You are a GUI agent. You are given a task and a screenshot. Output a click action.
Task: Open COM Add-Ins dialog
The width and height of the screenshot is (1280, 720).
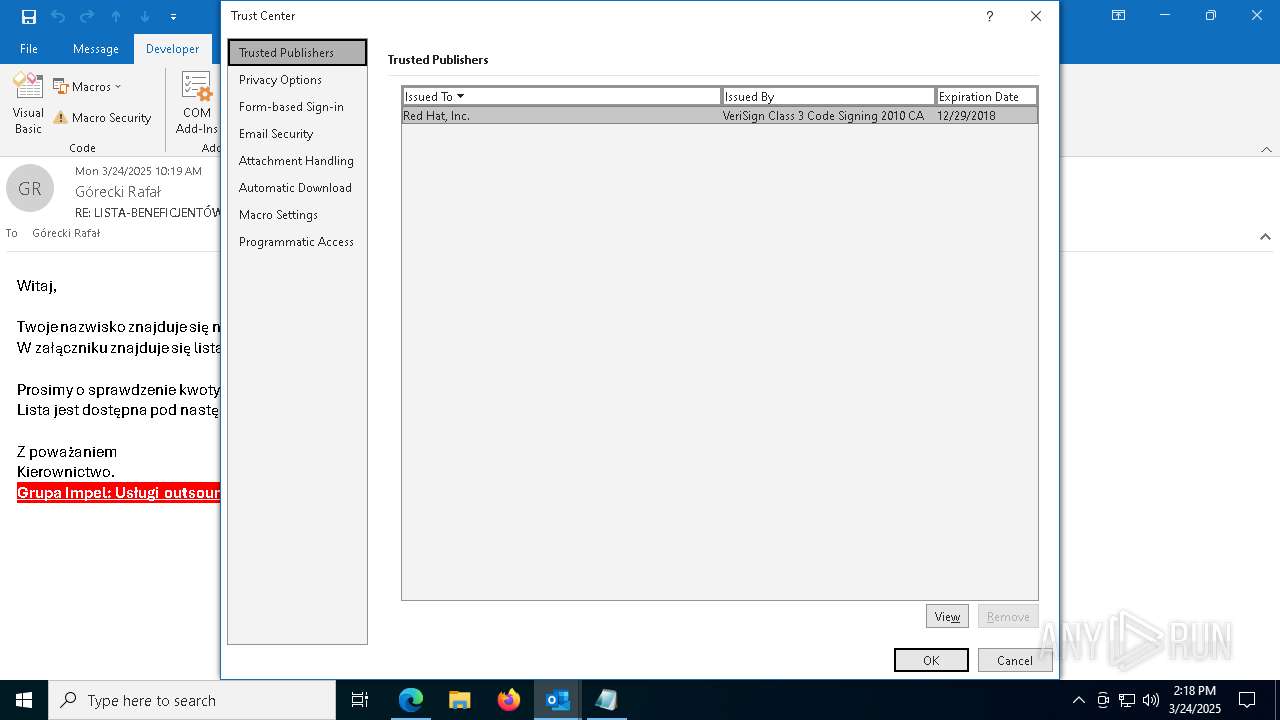pos(197,104)
